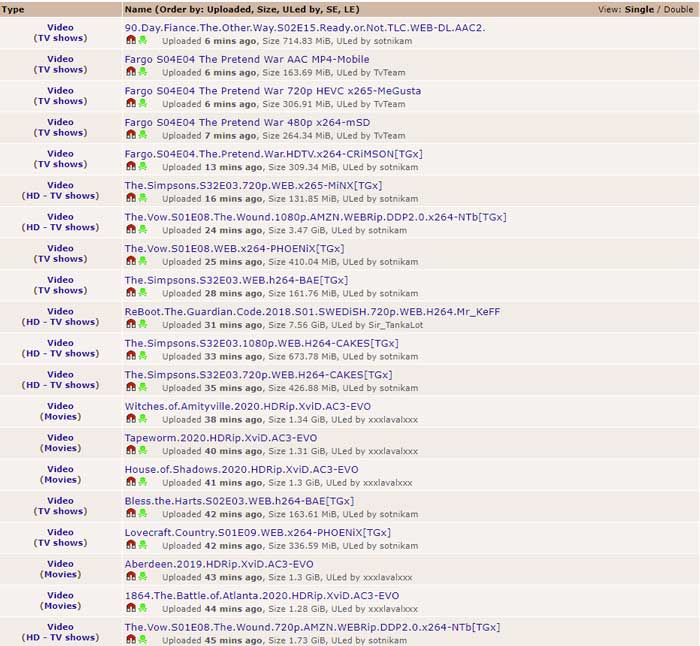Click Video category in Lovecraft.Country row

(x=60, y=532)
